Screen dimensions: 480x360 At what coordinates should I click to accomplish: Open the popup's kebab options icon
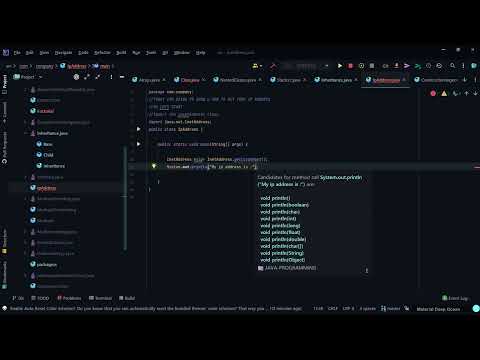pos(367,271)
